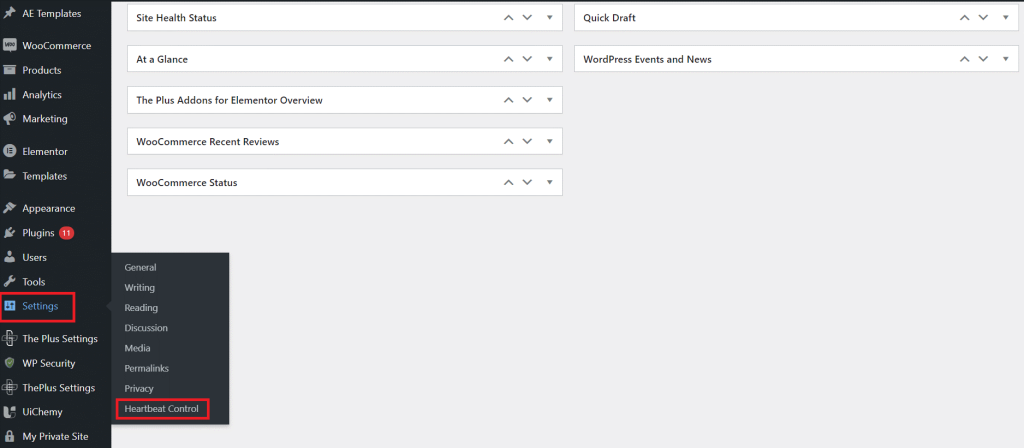Click the My Private Site lock icon
Screen dimensions: 1024x448
[x=9, y=436]
